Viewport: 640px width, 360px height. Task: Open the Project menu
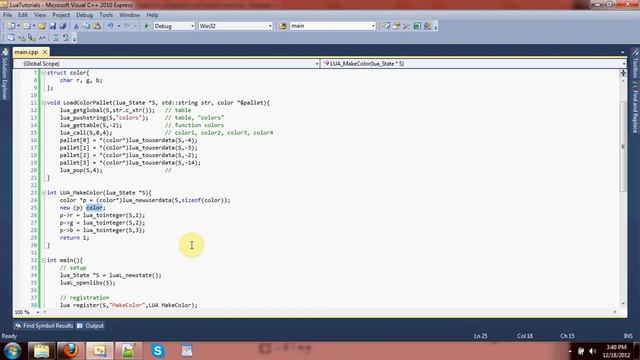click(x=61, y=15)
